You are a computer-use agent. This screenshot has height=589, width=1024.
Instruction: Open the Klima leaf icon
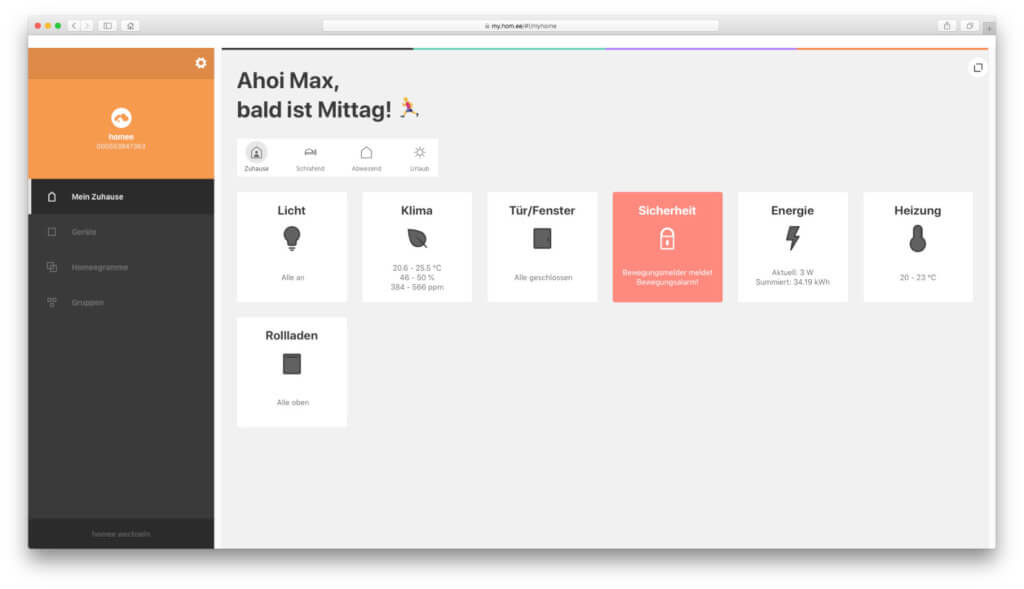point(417,240)
